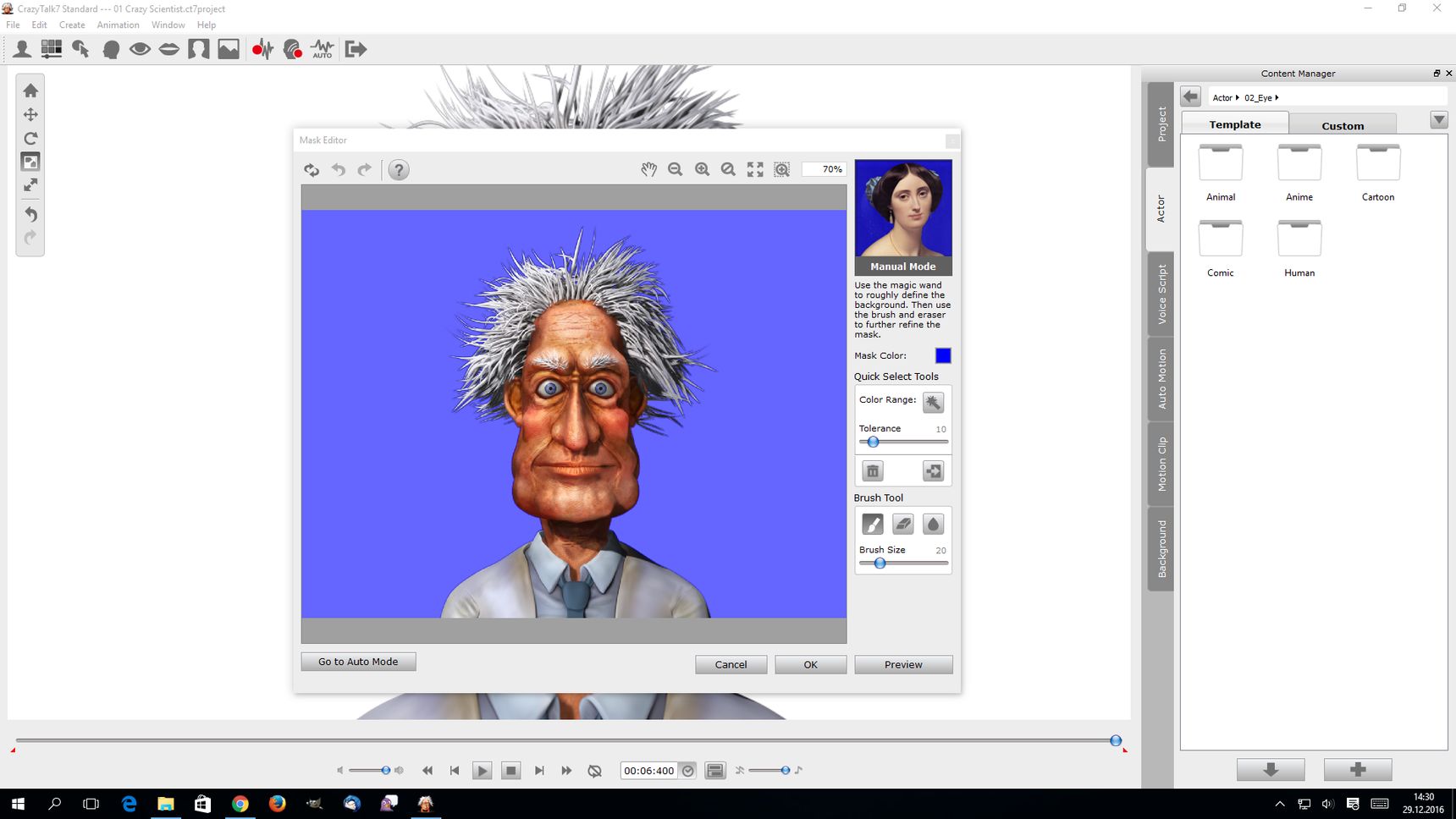Select the hand pan tool in Mask Editor

tap(648, 169)
